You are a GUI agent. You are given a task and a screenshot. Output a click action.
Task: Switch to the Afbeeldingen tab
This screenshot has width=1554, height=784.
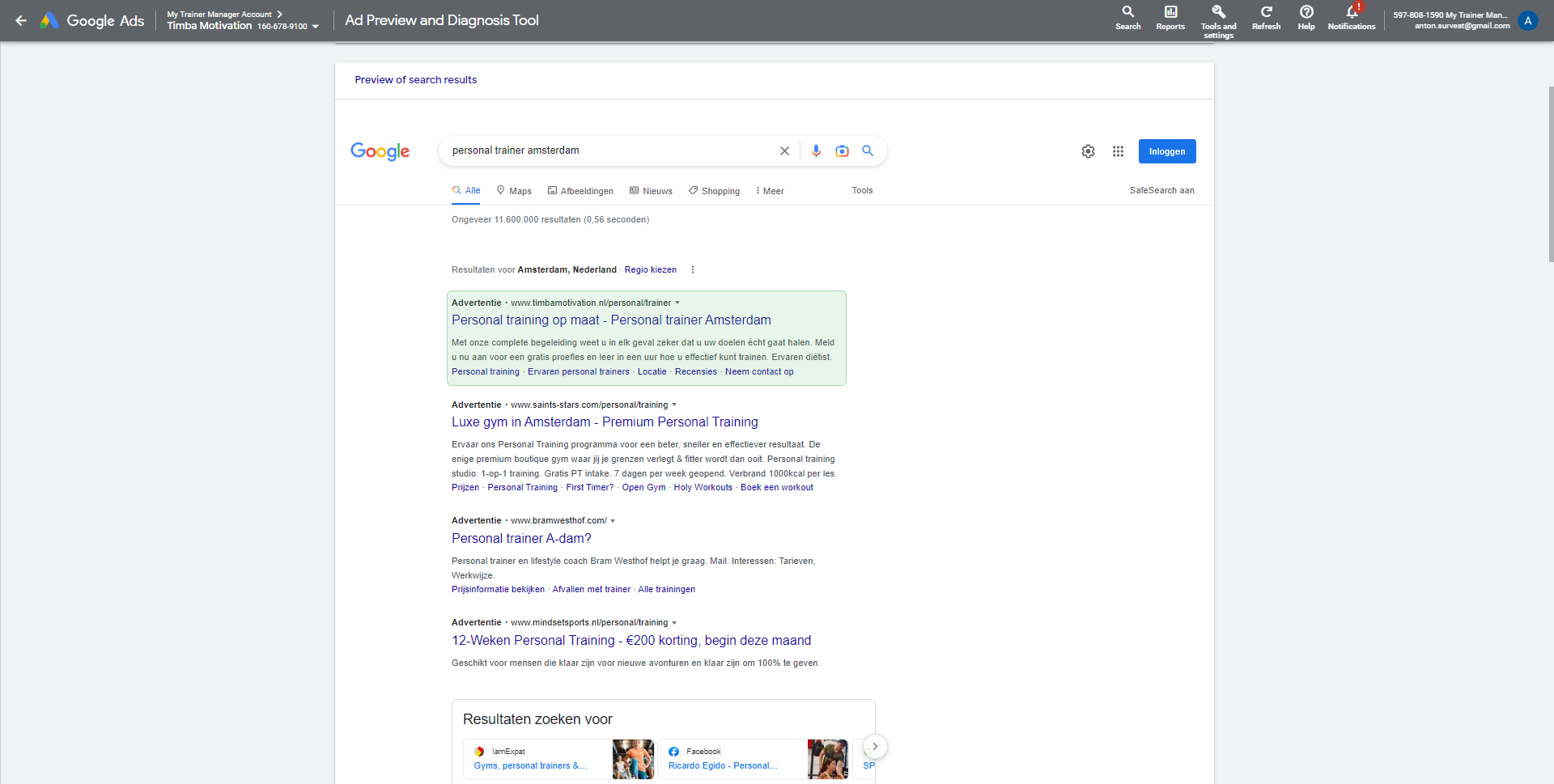[x=580, y=191]
